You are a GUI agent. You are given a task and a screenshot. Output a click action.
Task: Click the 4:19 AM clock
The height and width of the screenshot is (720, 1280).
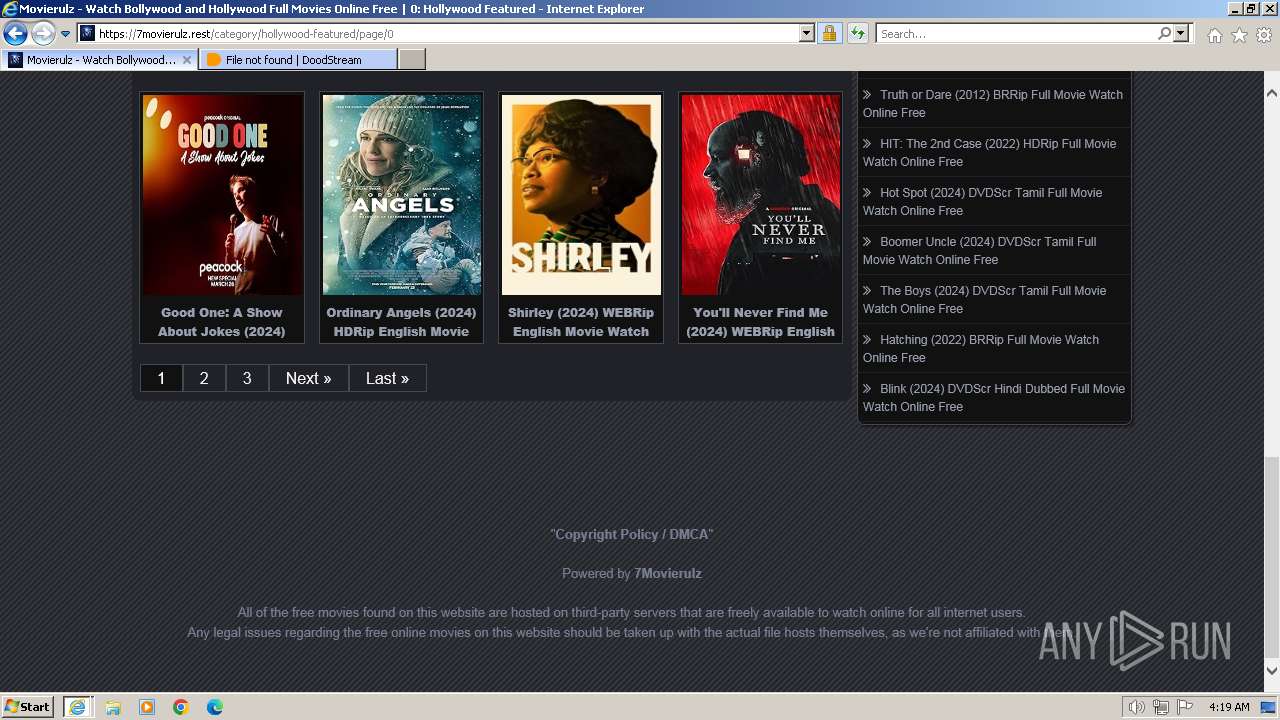coord(1229,707)
